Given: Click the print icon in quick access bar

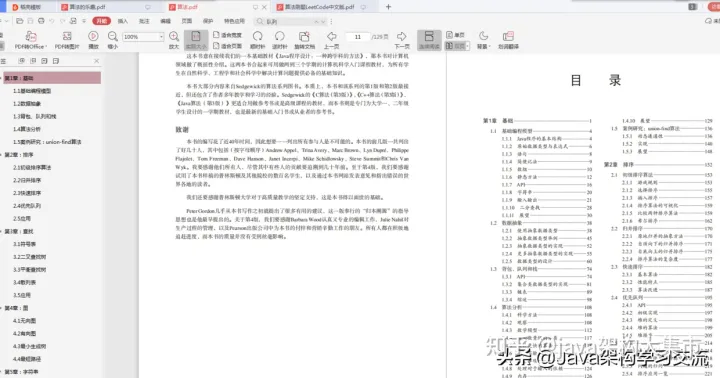Looking at the screenshot, I should coord(41,21).
